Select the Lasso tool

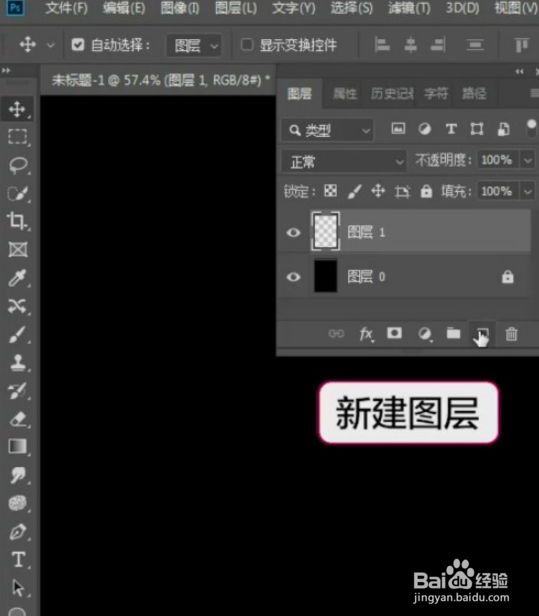18,165
